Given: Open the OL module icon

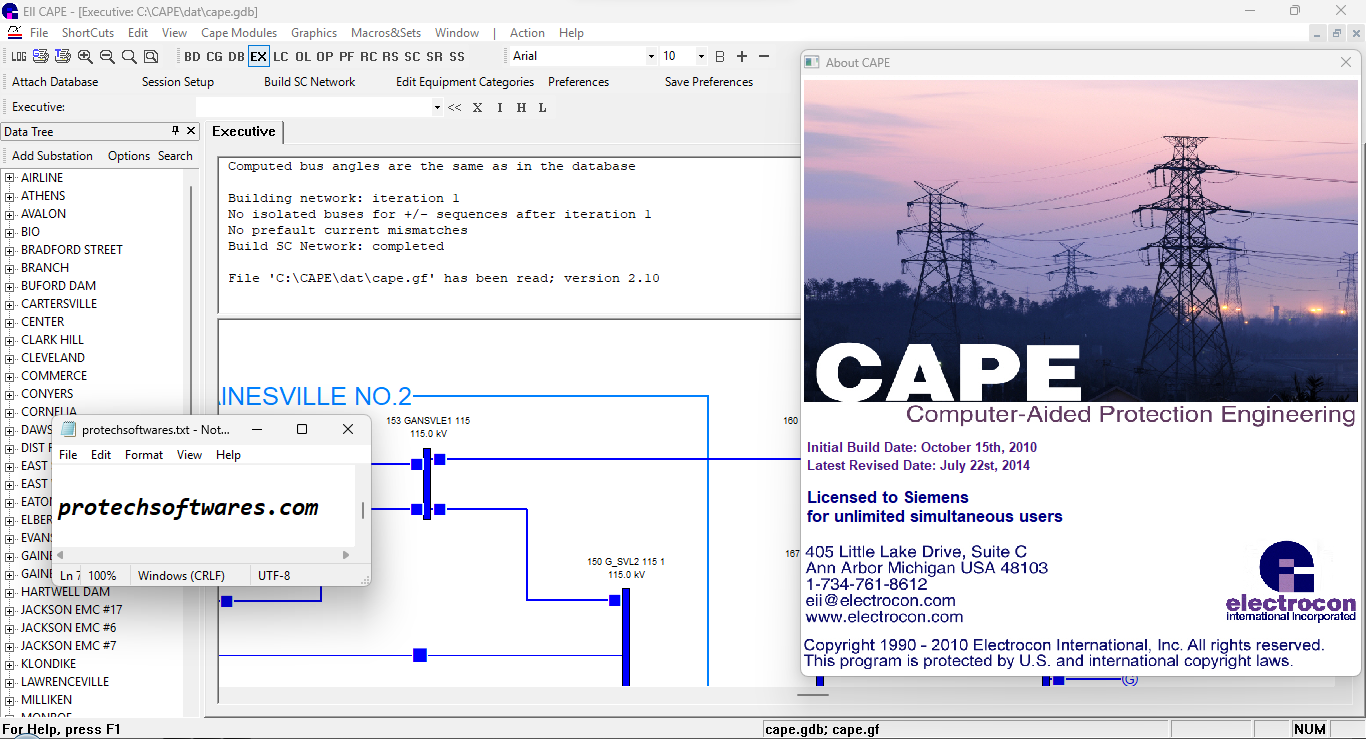Looking at the screenshot, I should 303,57.
